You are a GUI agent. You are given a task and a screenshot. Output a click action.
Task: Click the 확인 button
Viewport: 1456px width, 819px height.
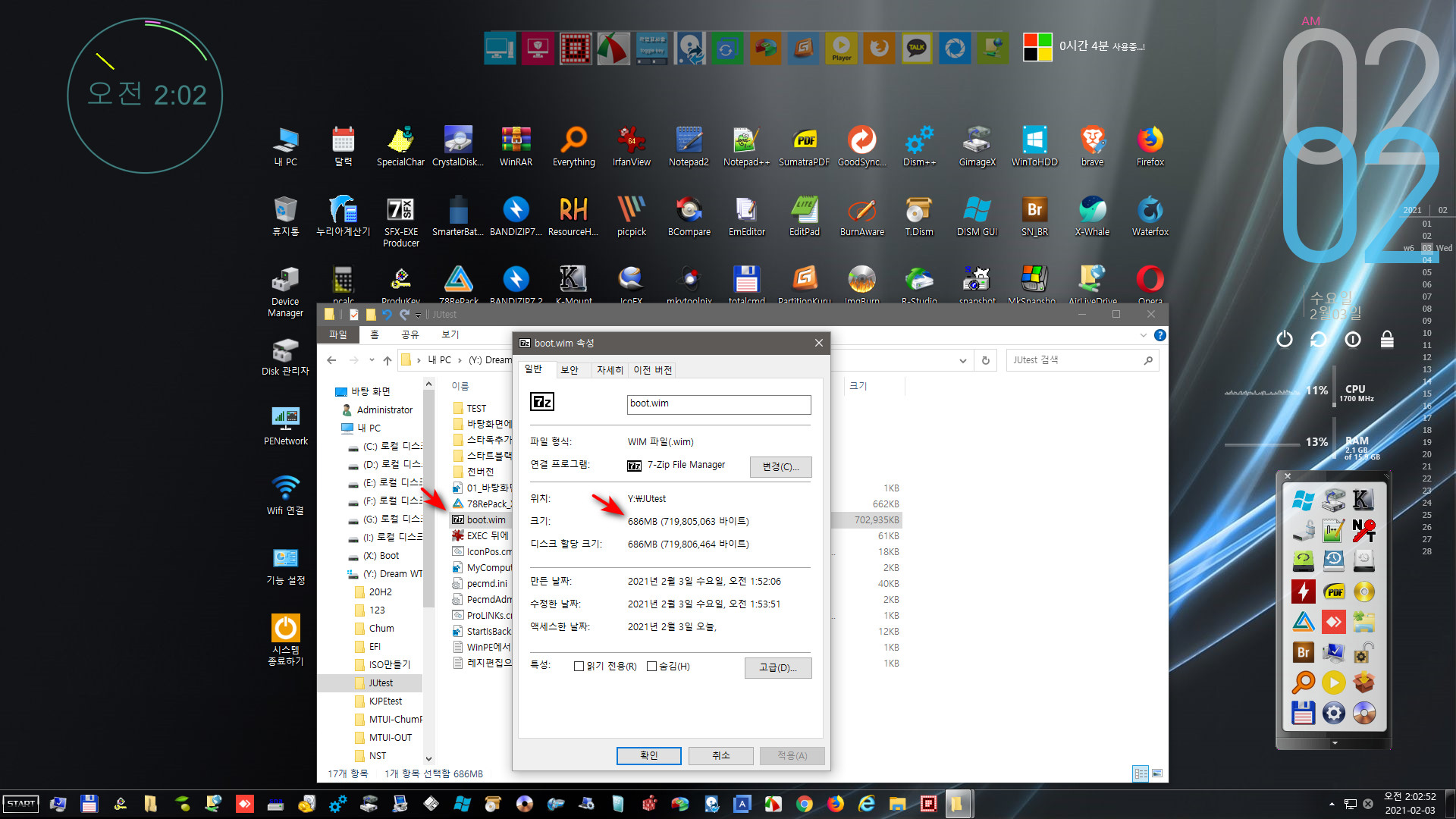(648, 755)
